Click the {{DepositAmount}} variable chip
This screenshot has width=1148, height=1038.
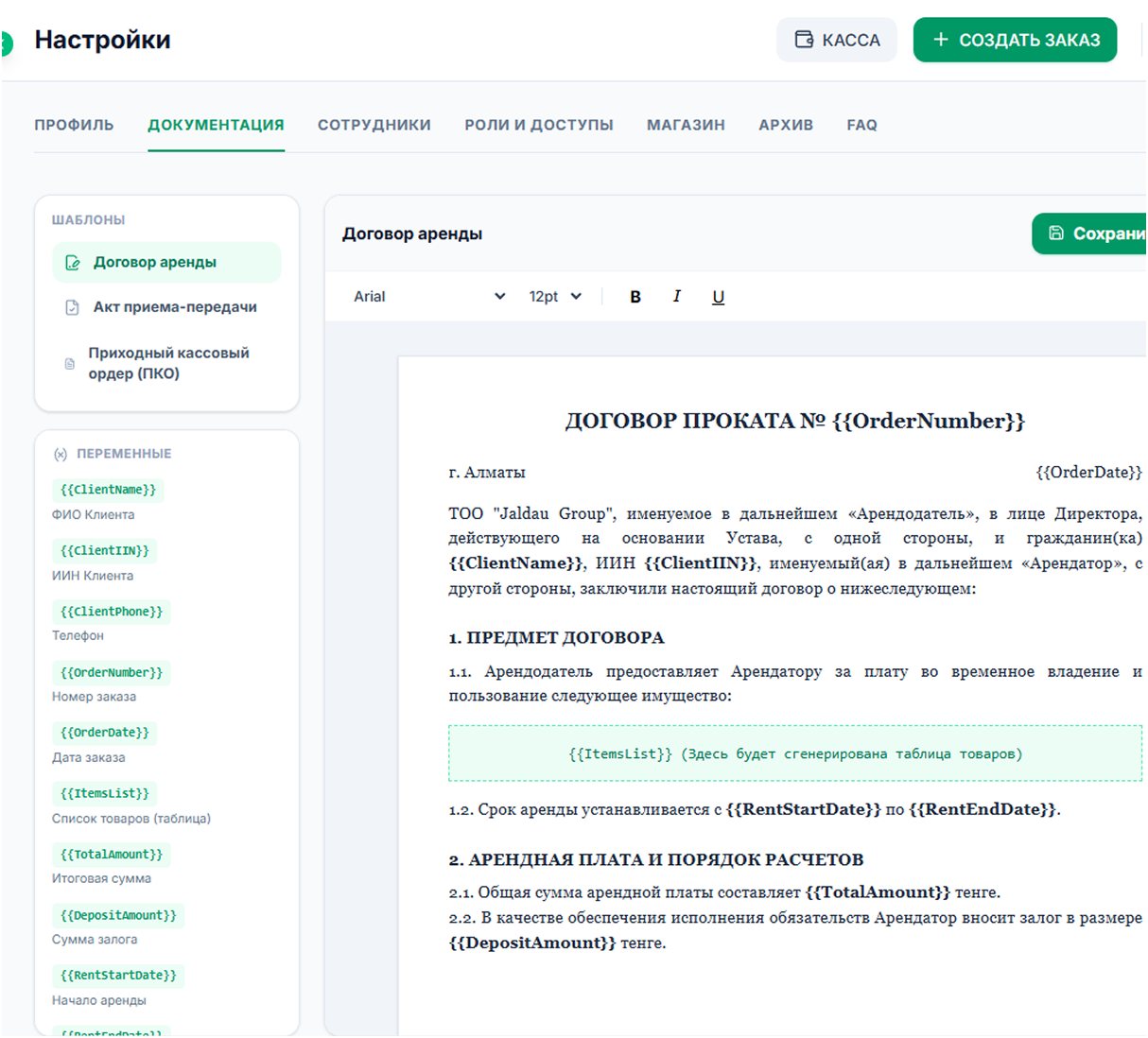click(119, 915)
